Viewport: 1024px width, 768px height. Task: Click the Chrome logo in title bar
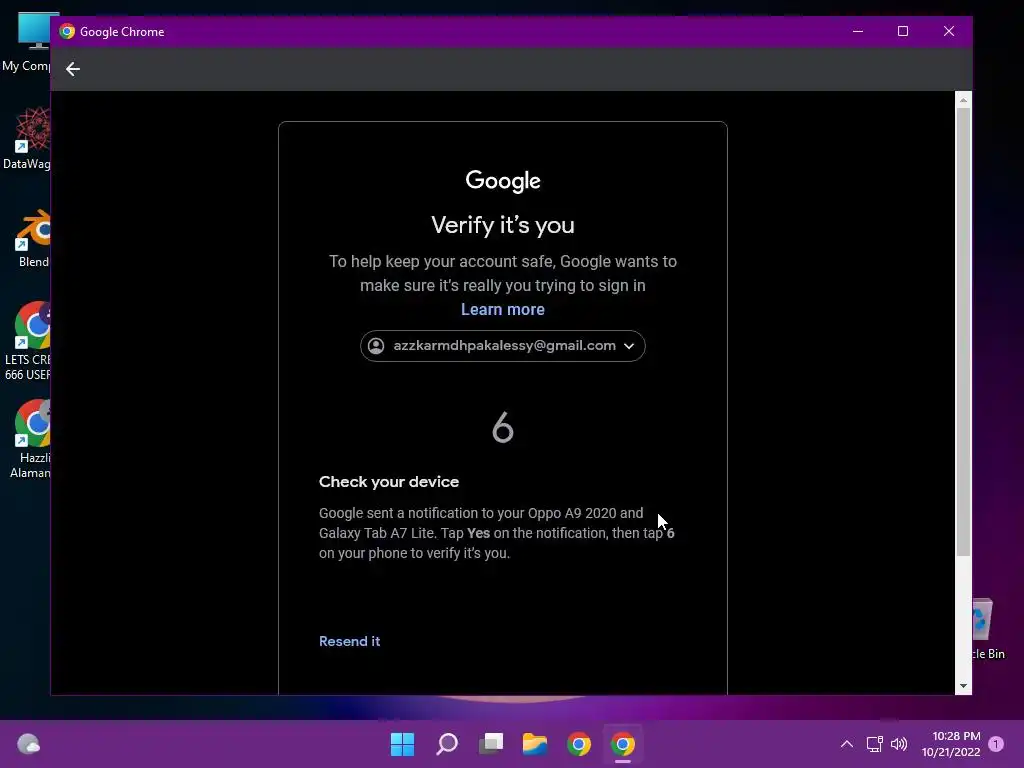click(x=67, y=31)
